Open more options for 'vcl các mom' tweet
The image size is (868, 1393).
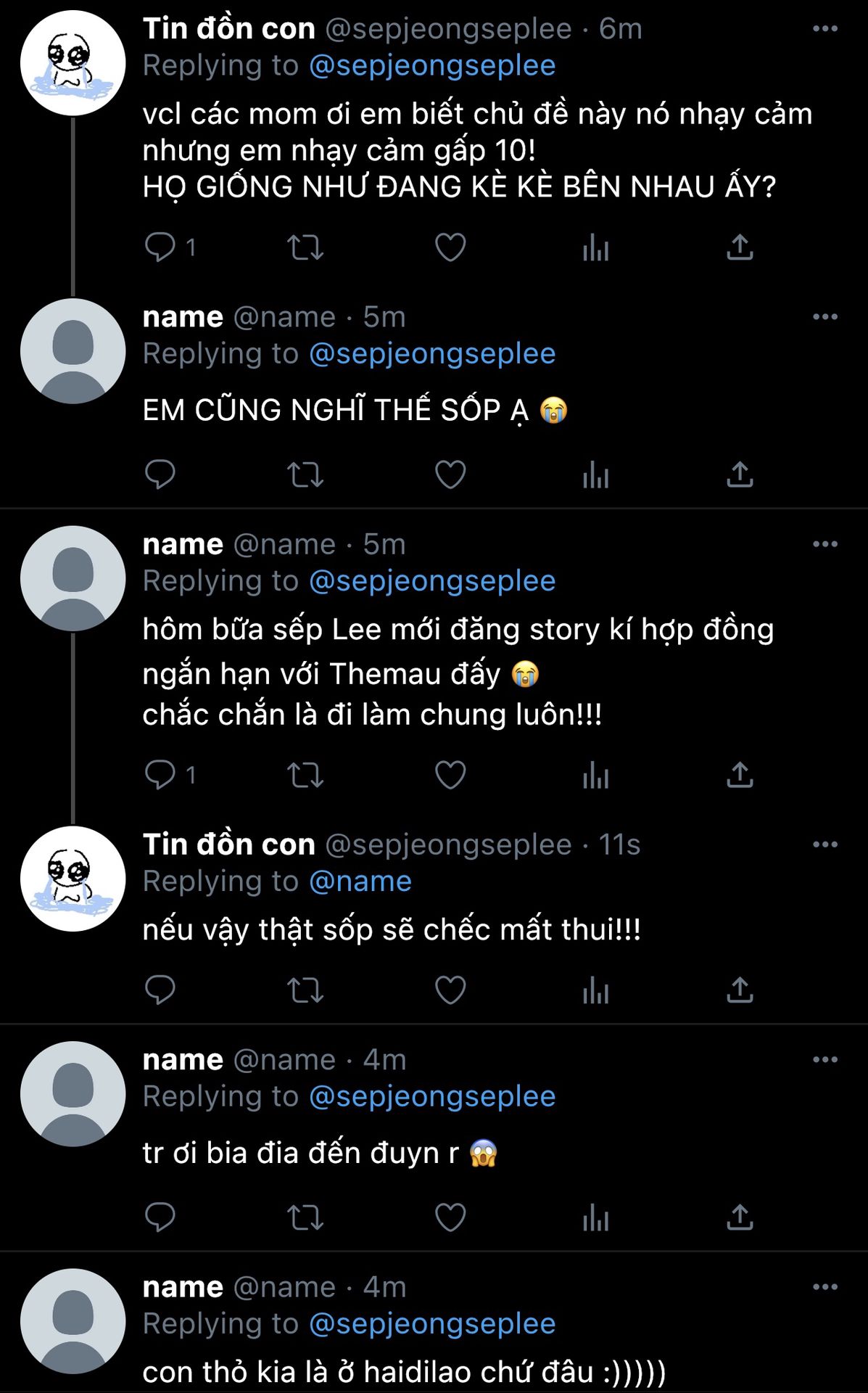pos(825,29)
